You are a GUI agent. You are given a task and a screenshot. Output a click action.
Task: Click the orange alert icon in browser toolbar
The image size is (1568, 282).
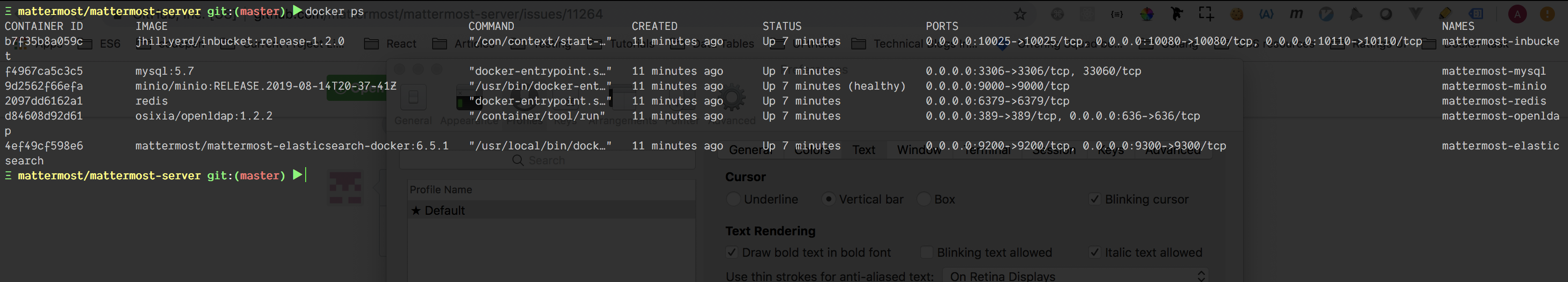[1547, 14]
